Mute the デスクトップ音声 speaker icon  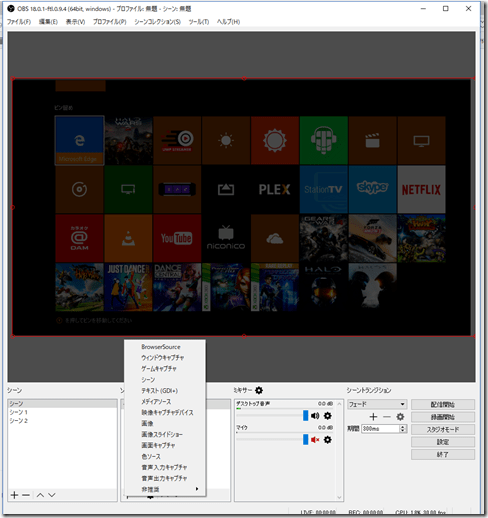(315, 416)
